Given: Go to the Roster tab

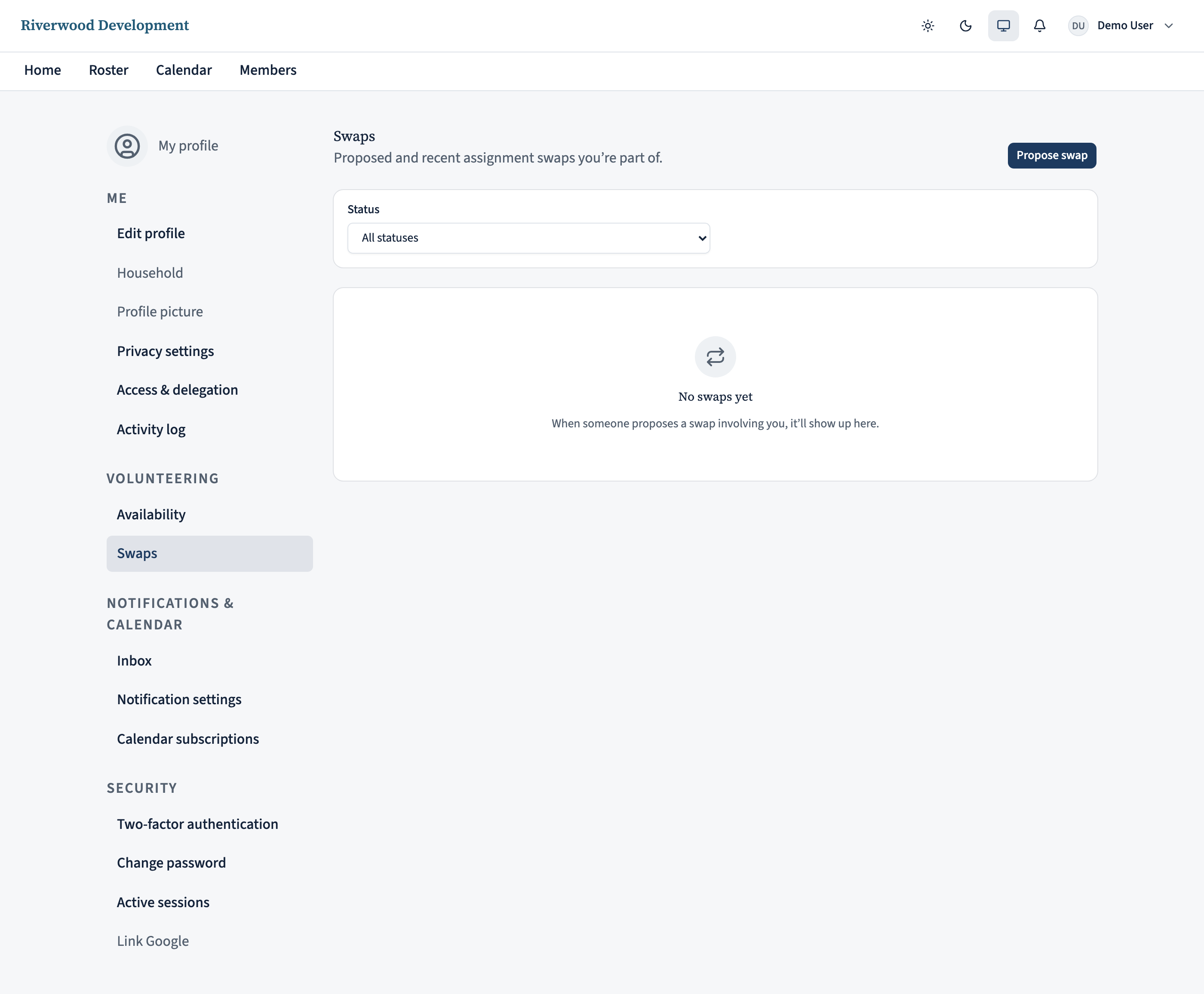Looking at the screenshot, I should (108, 71).
